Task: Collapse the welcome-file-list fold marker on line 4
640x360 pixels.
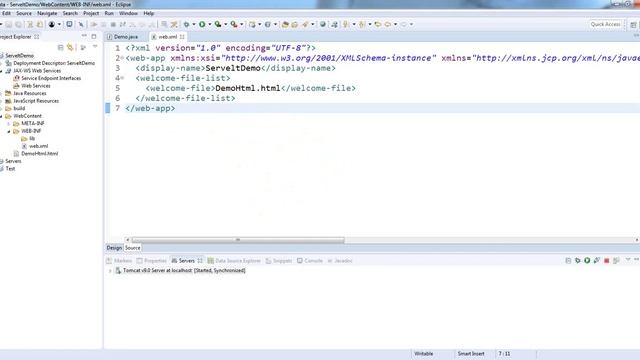Action: tap(122, 78)
